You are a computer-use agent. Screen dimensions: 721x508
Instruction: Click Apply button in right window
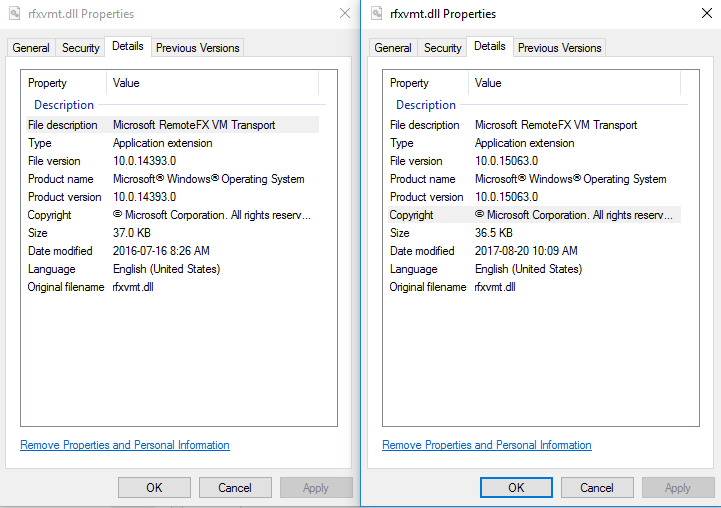point(678,487)
